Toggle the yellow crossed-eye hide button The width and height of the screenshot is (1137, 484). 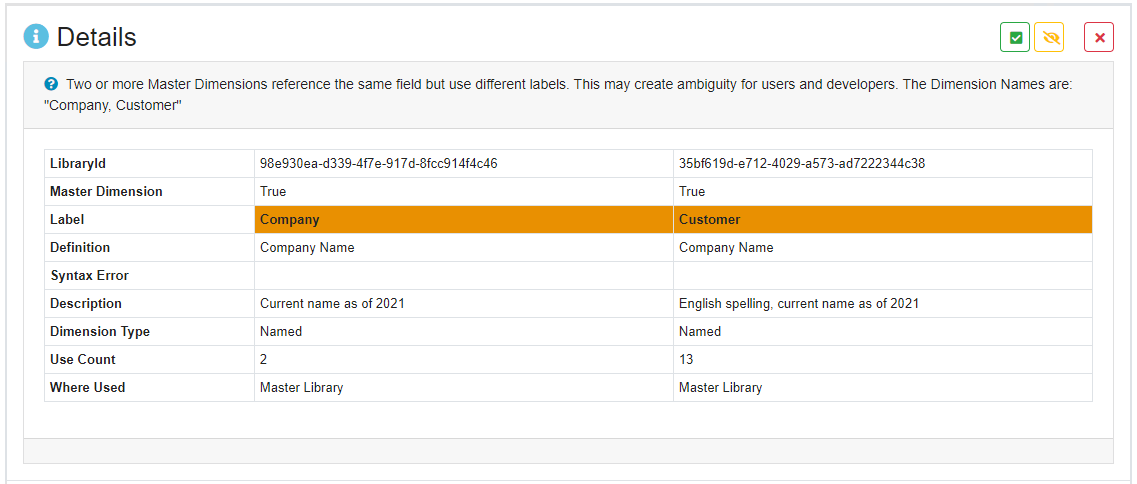pos(1049,38)
